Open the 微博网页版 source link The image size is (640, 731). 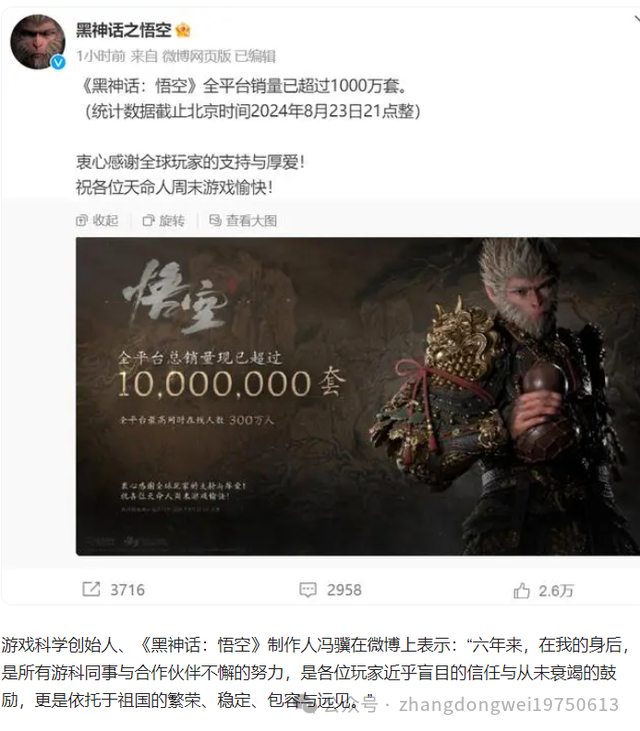pyautogui.click(x=197, y=56)
